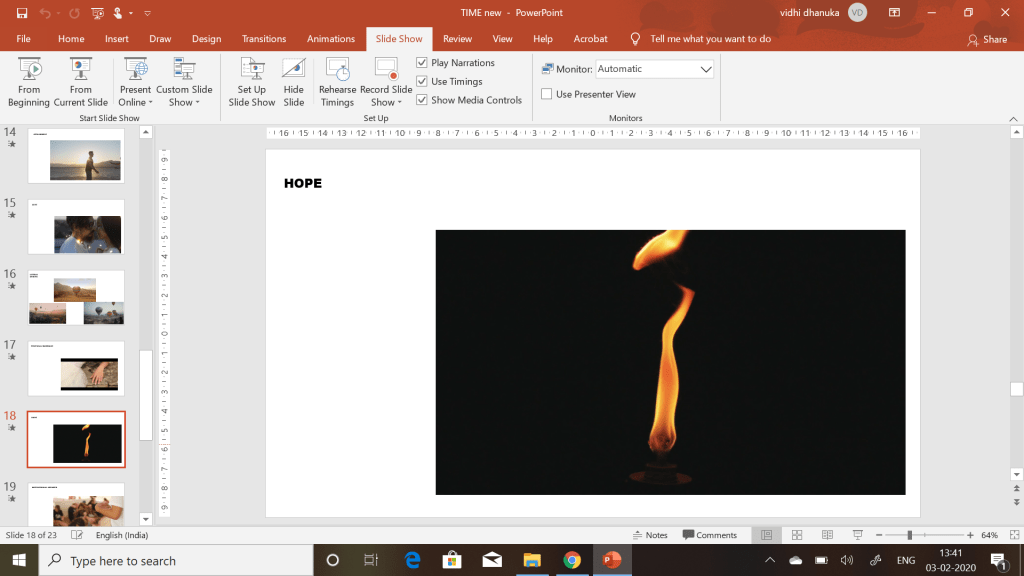Image resolution: width=1024 pixels, height=576 pixels.
Task: Switch to Slide Sorter view in status bar
Action: pos(795,535)
